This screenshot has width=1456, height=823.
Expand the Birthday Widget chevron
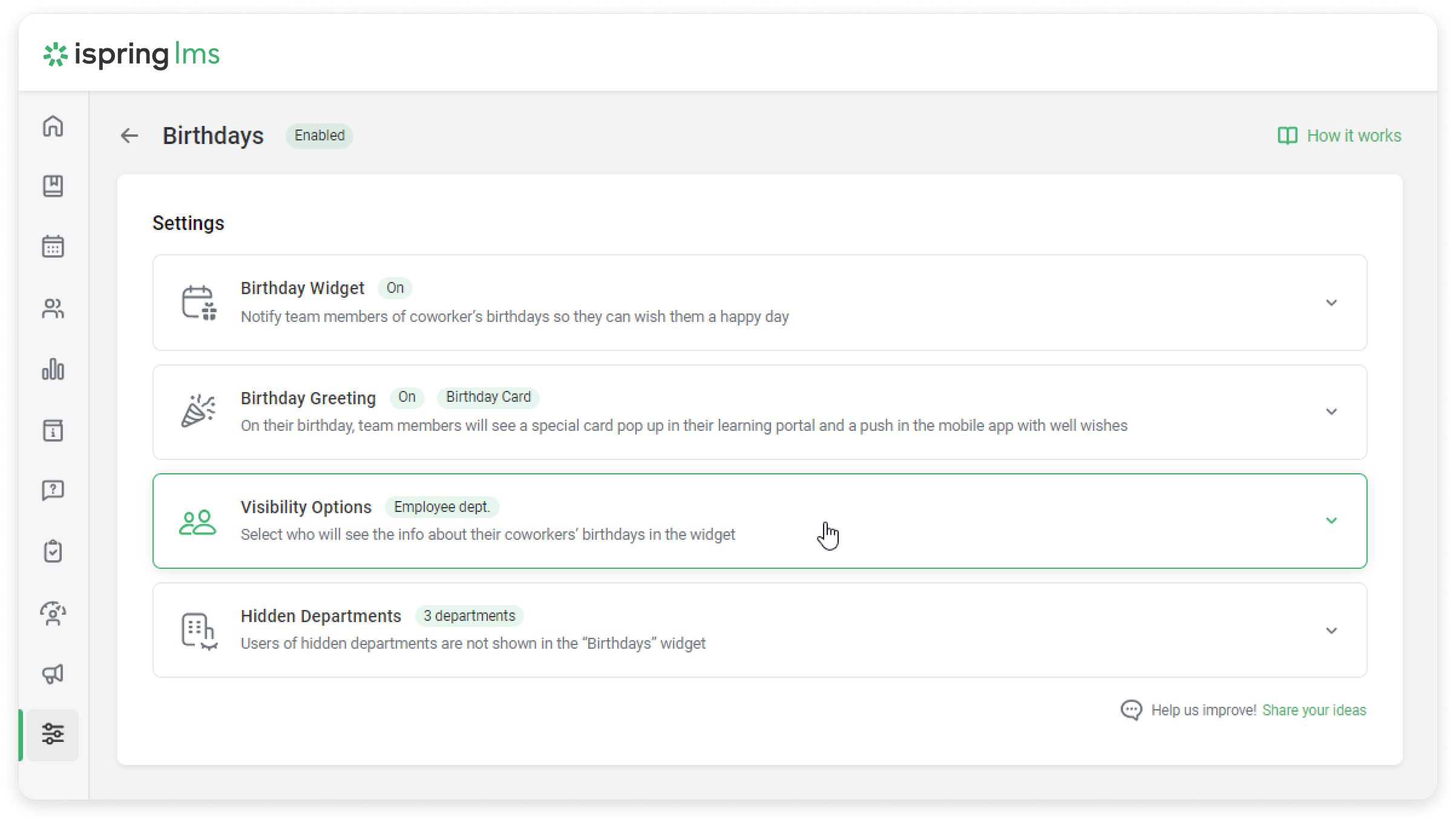point(1331,303)
